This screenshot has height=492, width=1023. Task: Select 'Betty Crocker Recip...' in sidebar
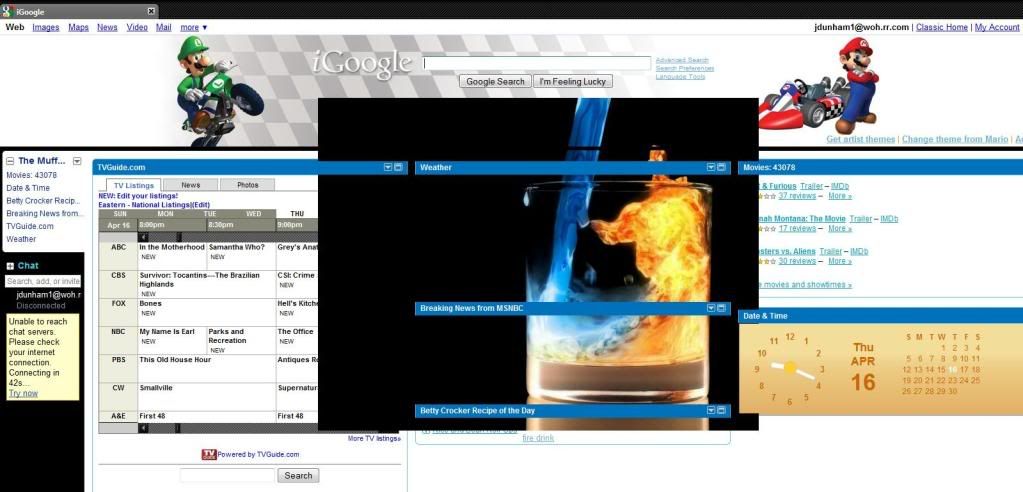(43, 200)
